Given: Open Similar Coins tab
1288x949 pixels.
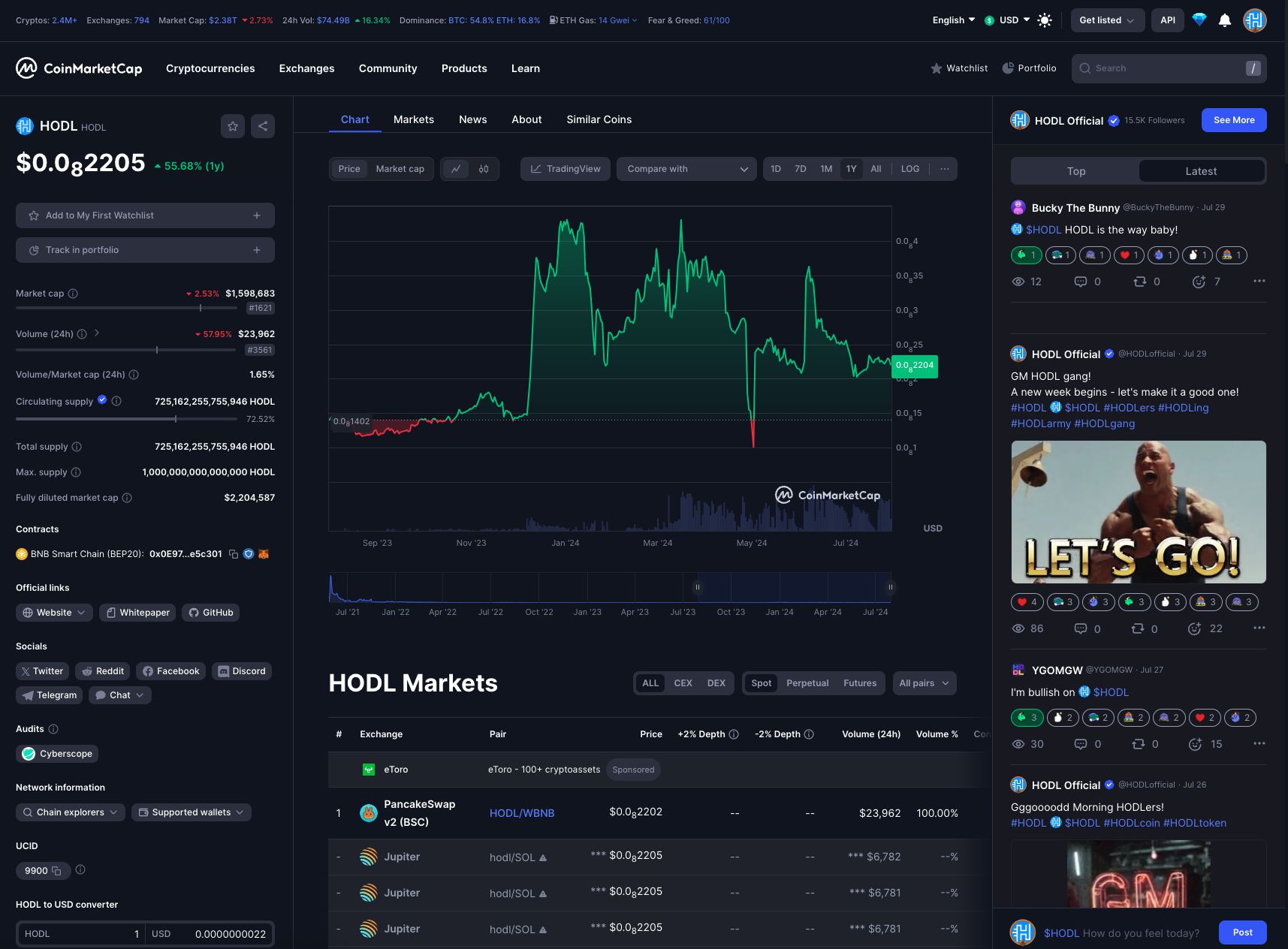Looking at the screenshot, I should [x=599, y=119].
